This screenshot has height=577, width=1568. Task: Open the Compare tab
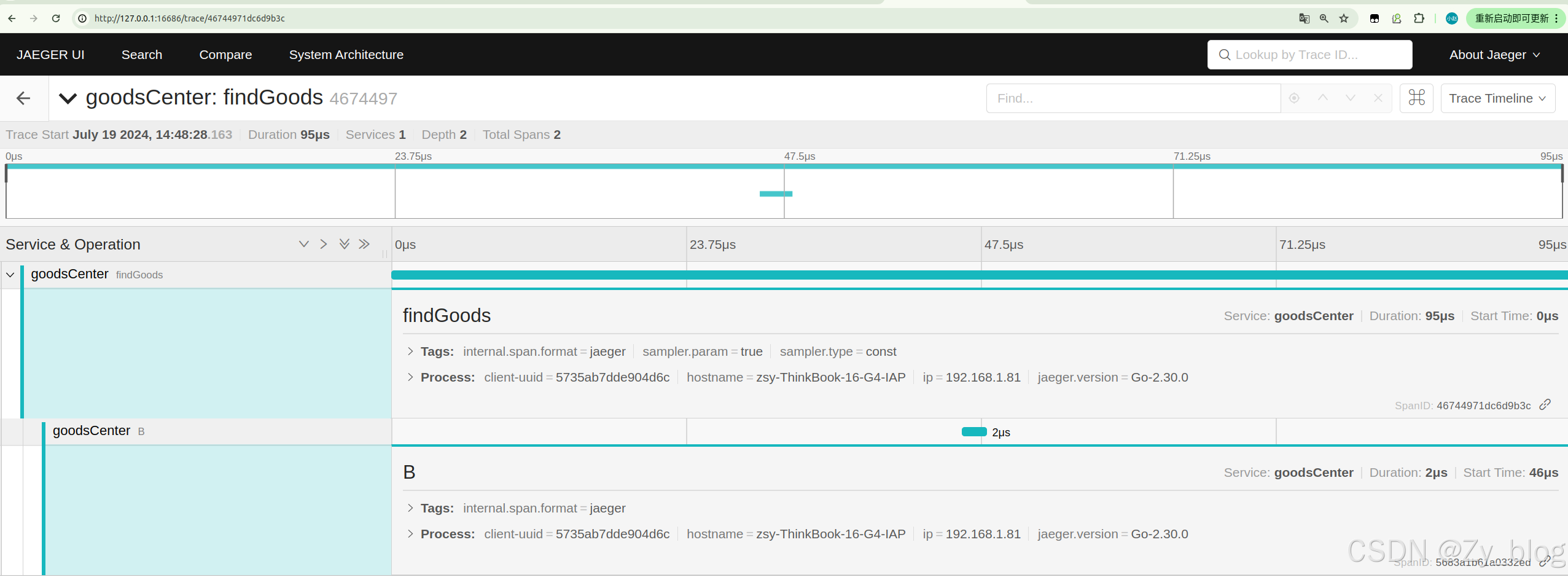(x=225, y=55)
